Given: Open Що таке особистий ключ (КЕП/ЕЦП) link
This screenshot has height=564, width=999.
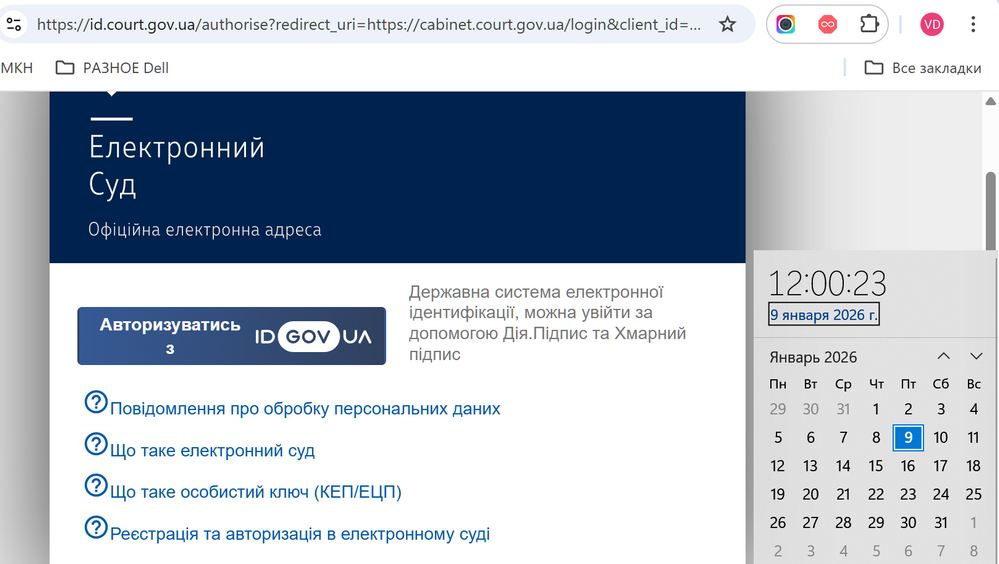Looking at the screenshot, I should pos(255,492).
